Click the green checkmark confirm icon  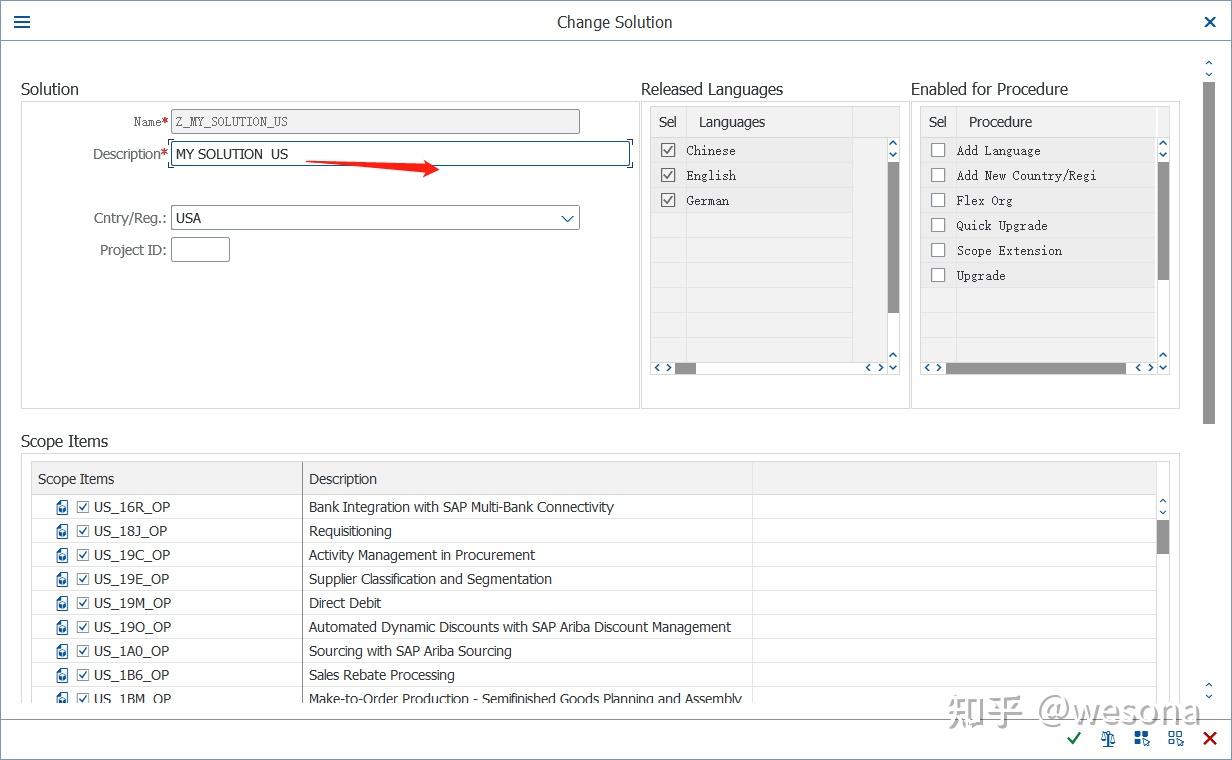click(1073, 738)
